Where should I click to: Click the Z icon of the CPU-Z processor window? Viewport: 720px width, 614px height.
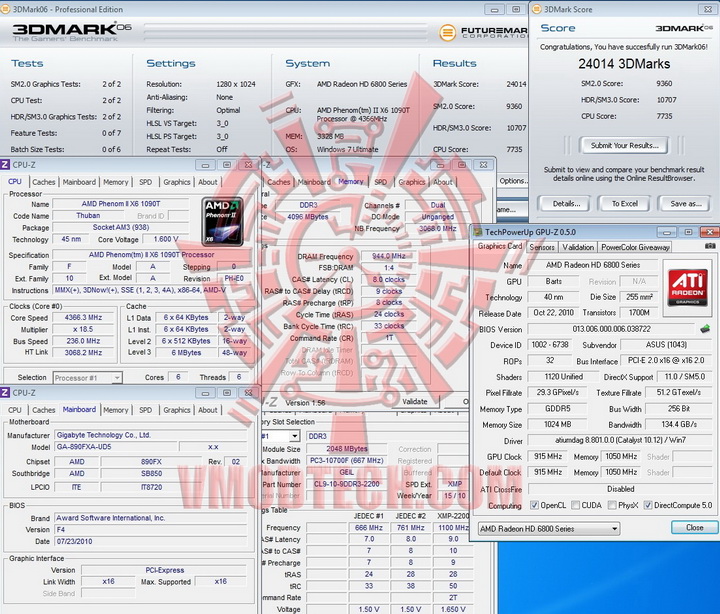tap(5, 165)
